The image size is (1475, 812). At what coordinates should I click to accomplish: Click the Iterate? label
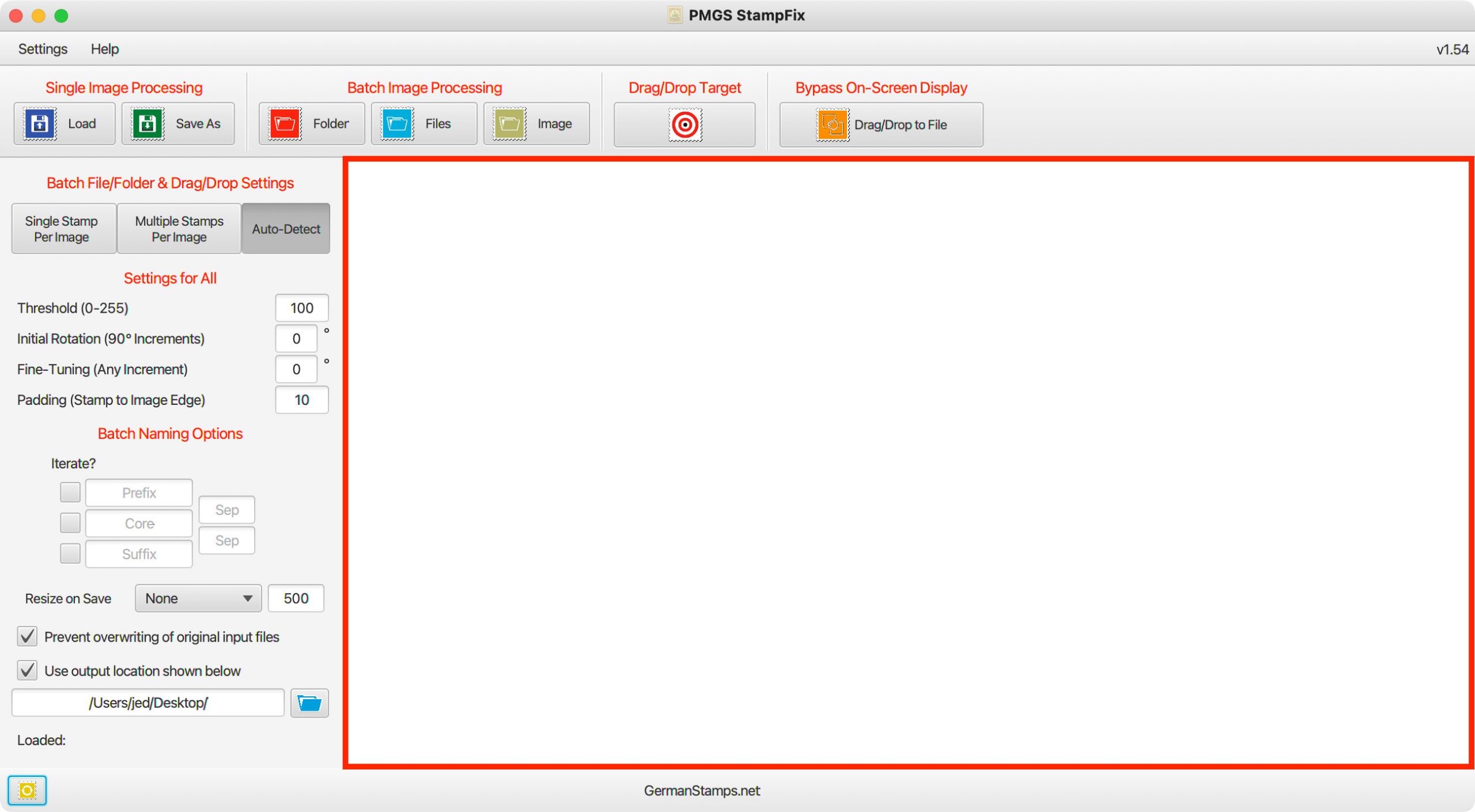click(73, 464)
